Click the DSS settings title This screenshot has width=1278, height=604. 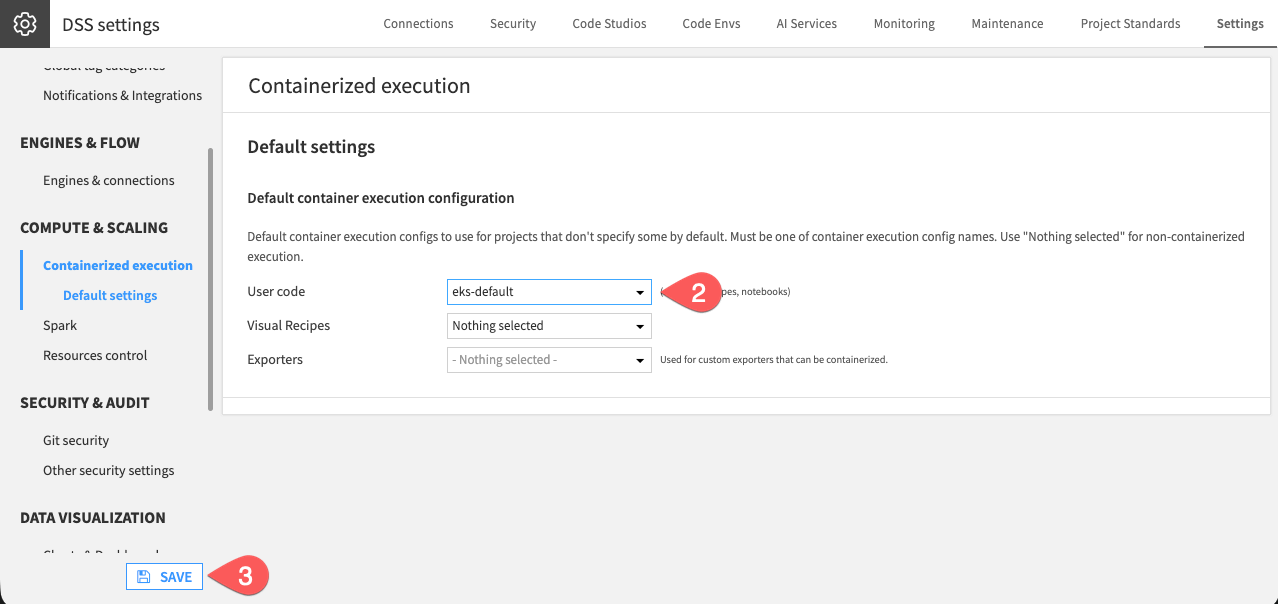tap(110, 25)
